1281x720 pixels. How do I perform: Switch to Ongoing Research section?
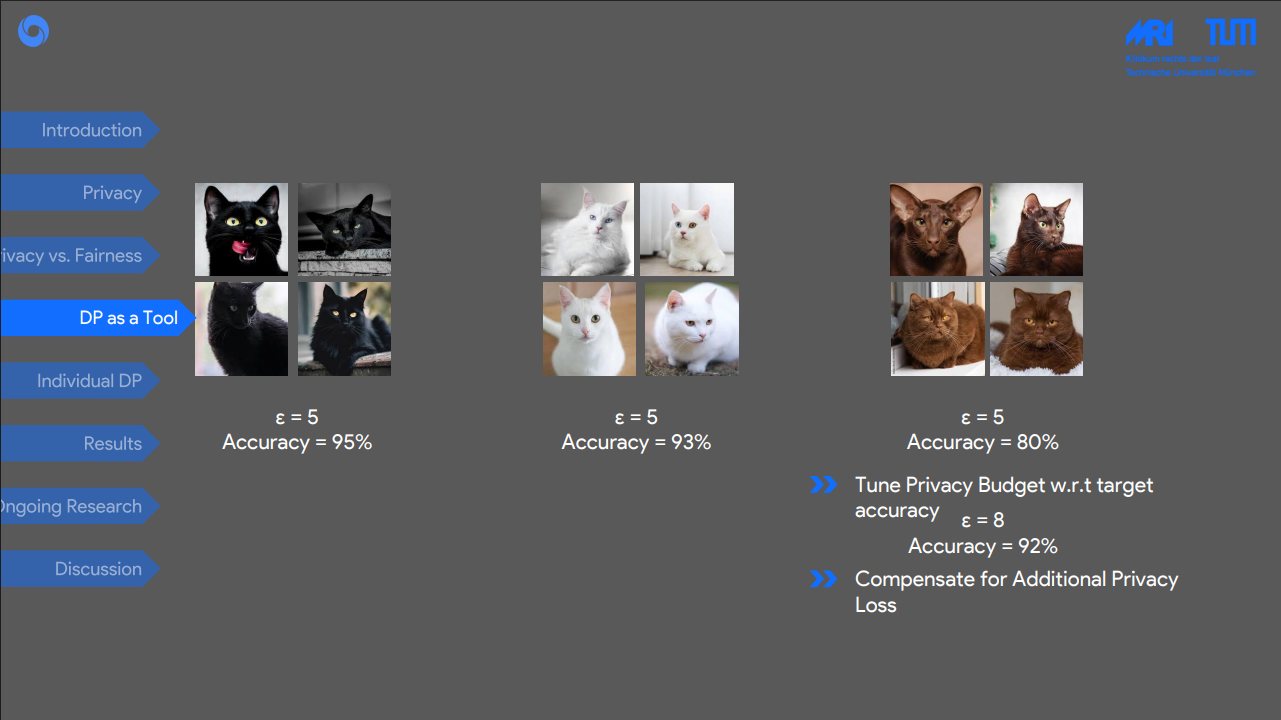[x=78, y=507]
